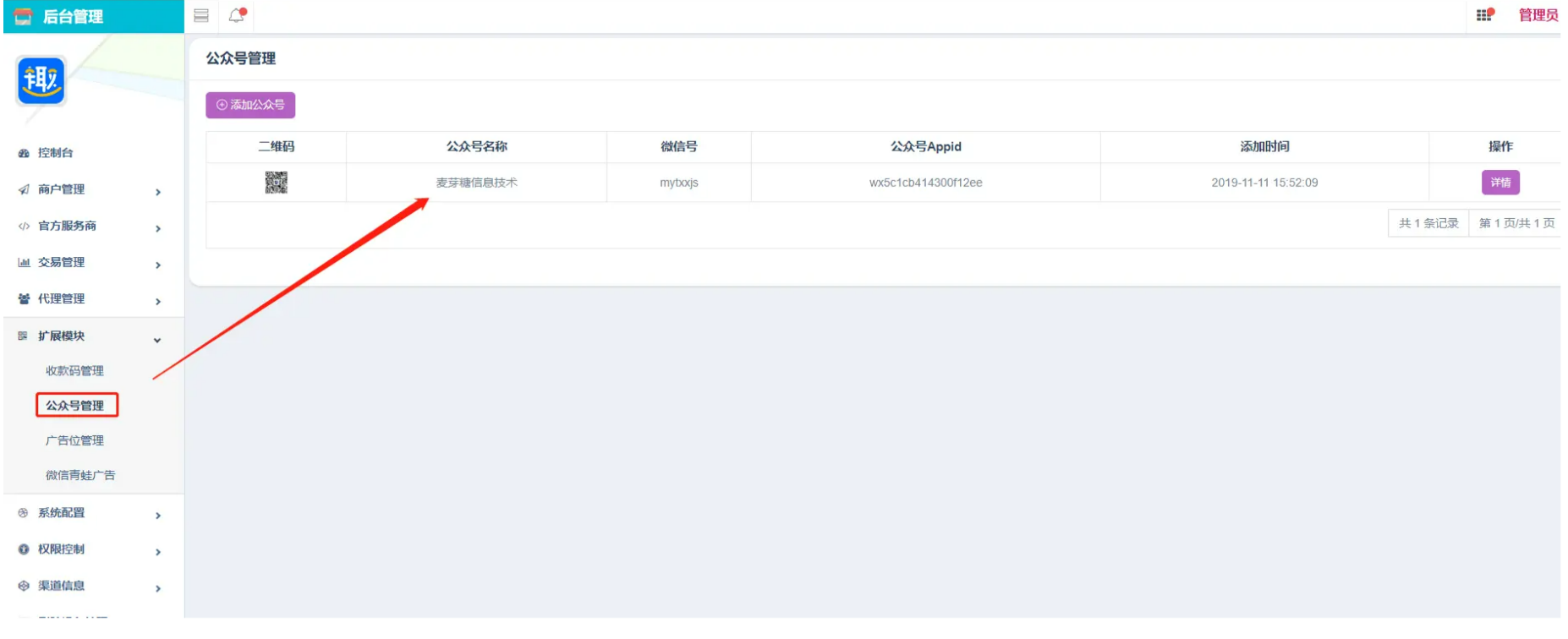The image size is (1568, 639).
Task: Click the 公众号名称 column header
Action: 477,146
